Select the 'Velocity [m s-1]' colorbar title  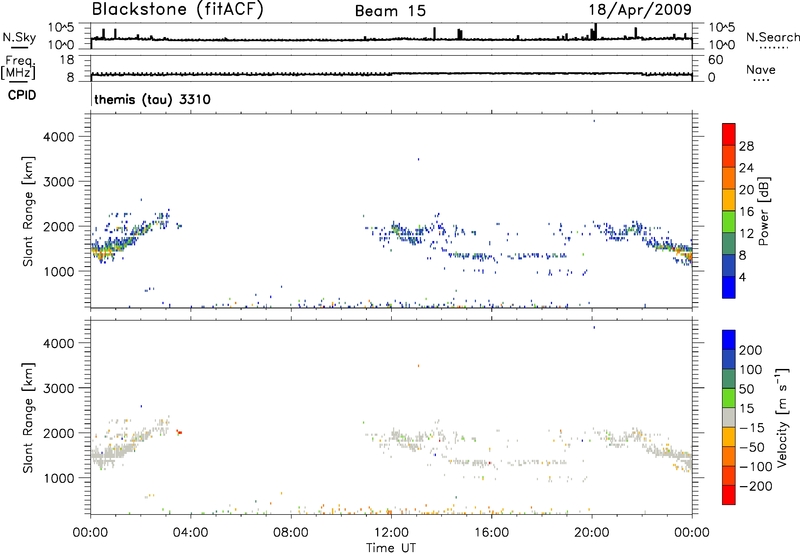point(781,417)
